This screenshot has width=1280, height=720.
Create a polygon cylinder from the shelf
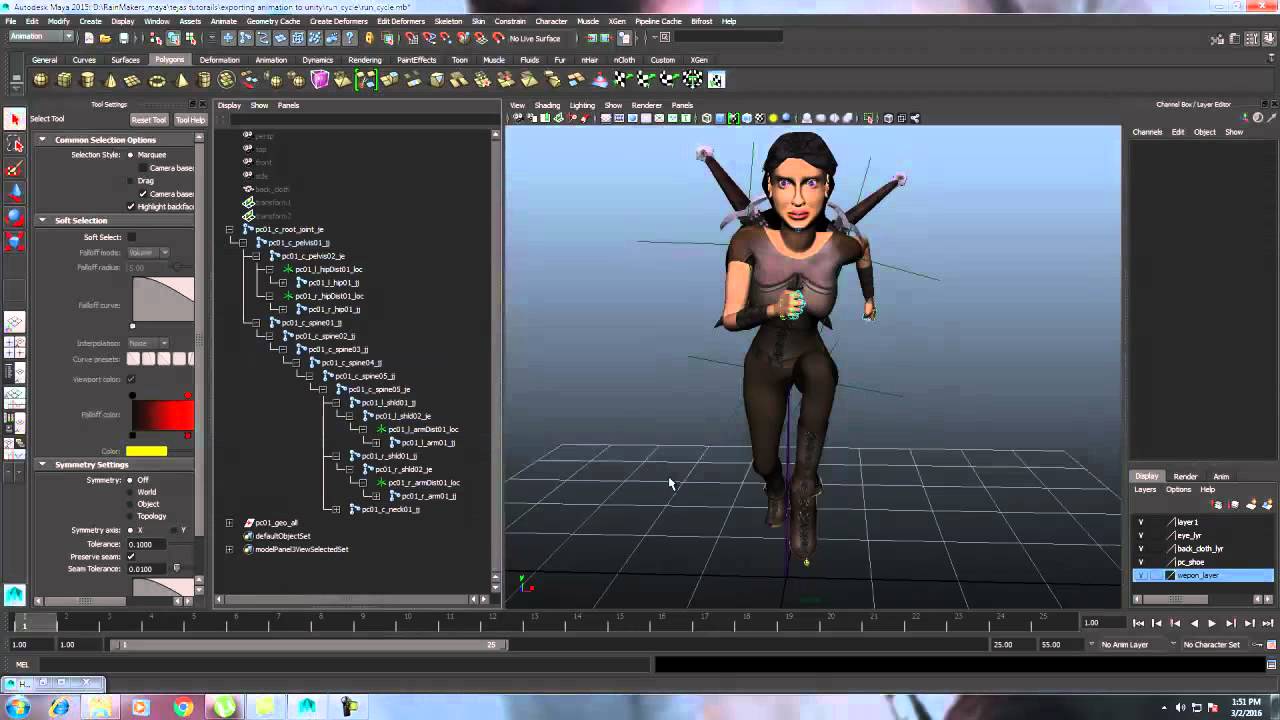(87, 80)
